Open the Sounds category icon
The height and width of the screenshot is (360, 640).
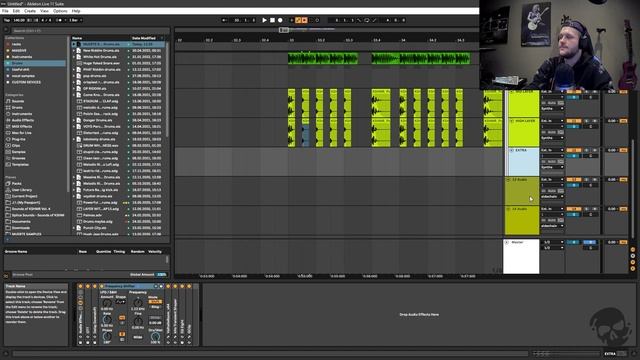point(8,101)
